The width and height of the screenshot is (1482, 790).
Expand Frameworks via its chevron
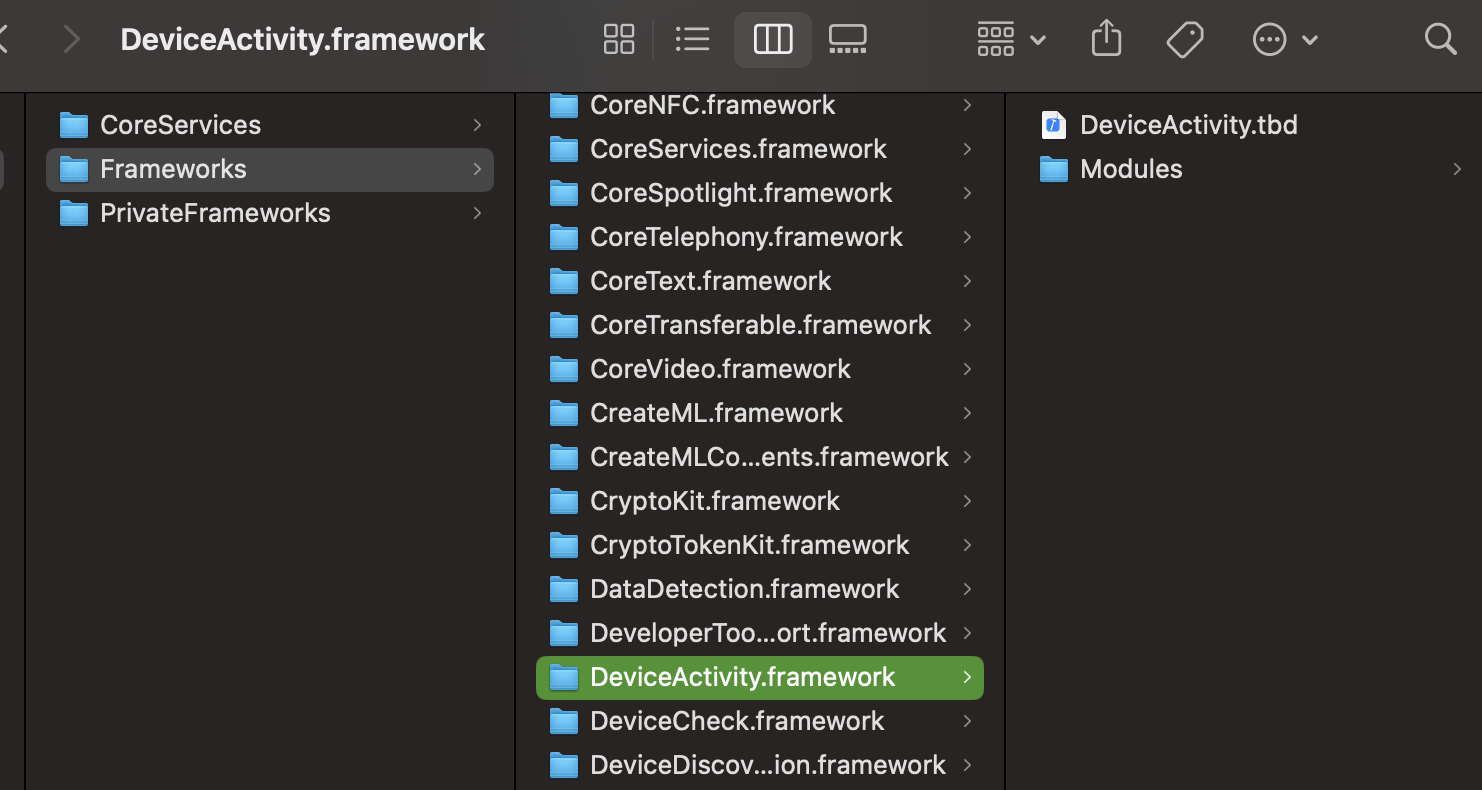[x=477, y=169]
